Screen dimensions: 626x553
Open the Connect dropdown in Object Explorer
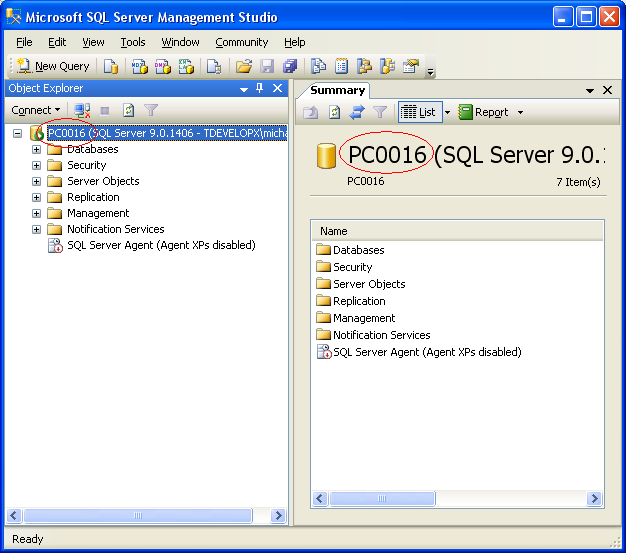[36, 110]
